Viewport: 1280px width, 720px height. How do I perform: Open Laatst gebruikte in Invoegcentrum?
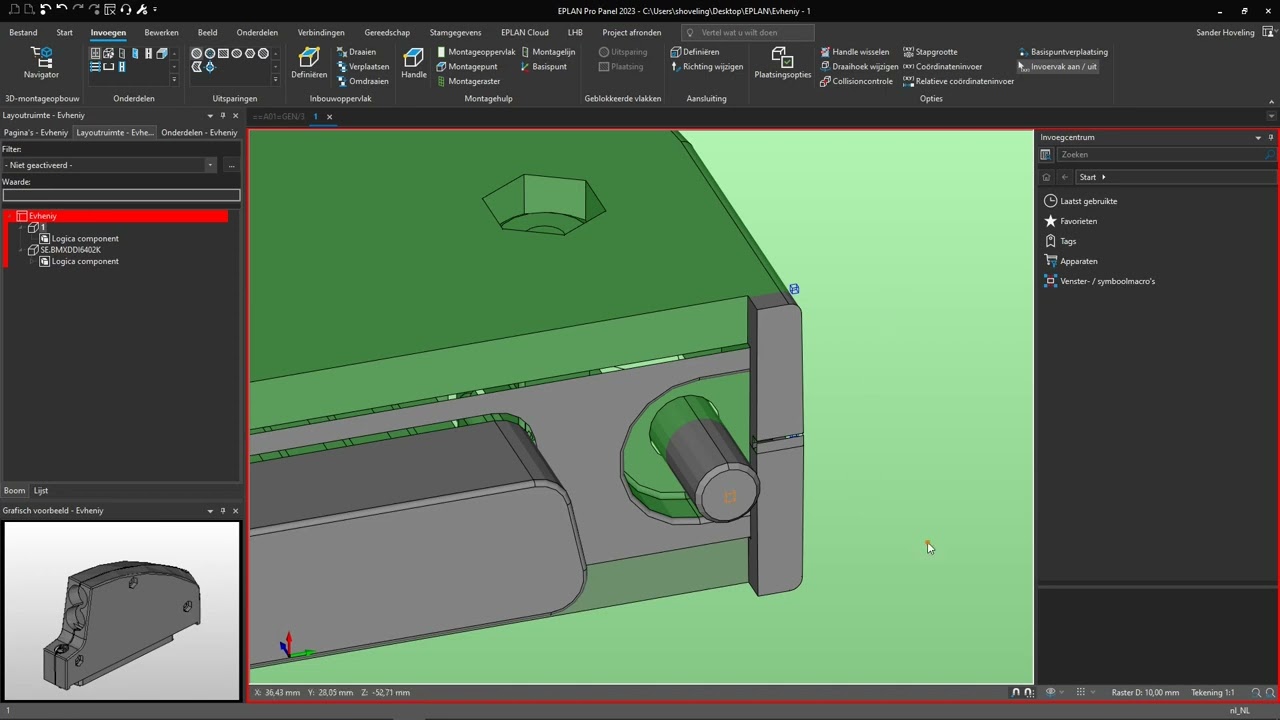click(x=1080, y=201)
